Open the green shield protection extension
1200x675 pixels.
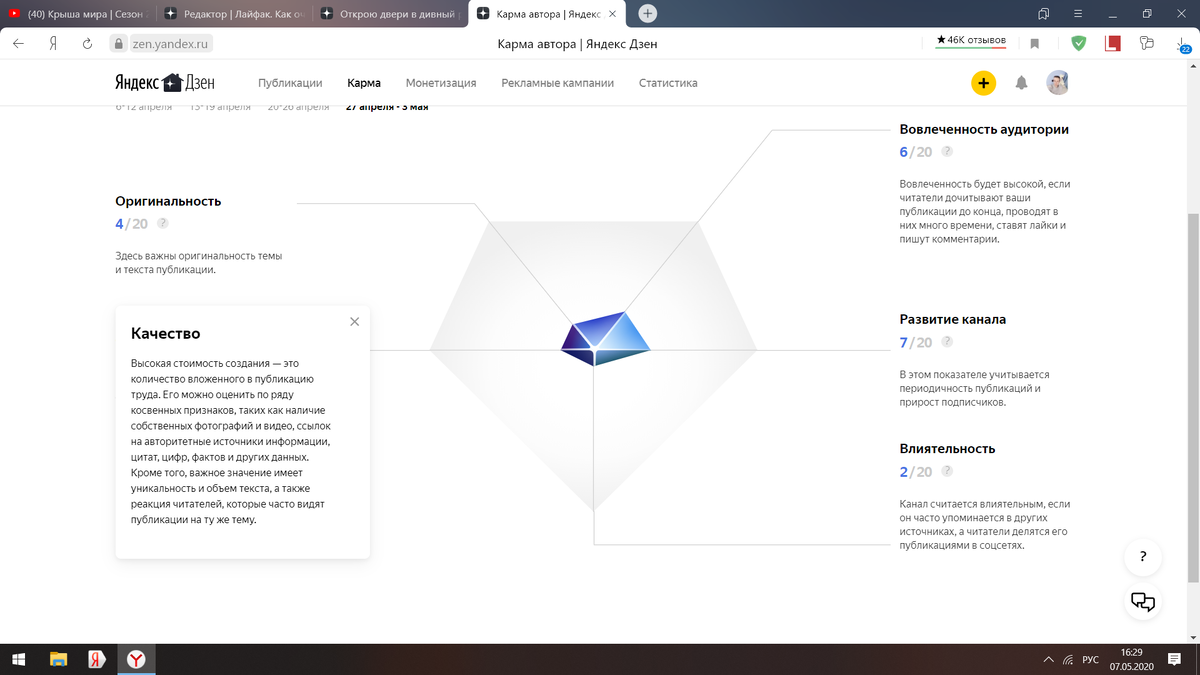pyautogui.click(x=1079, y=43)
